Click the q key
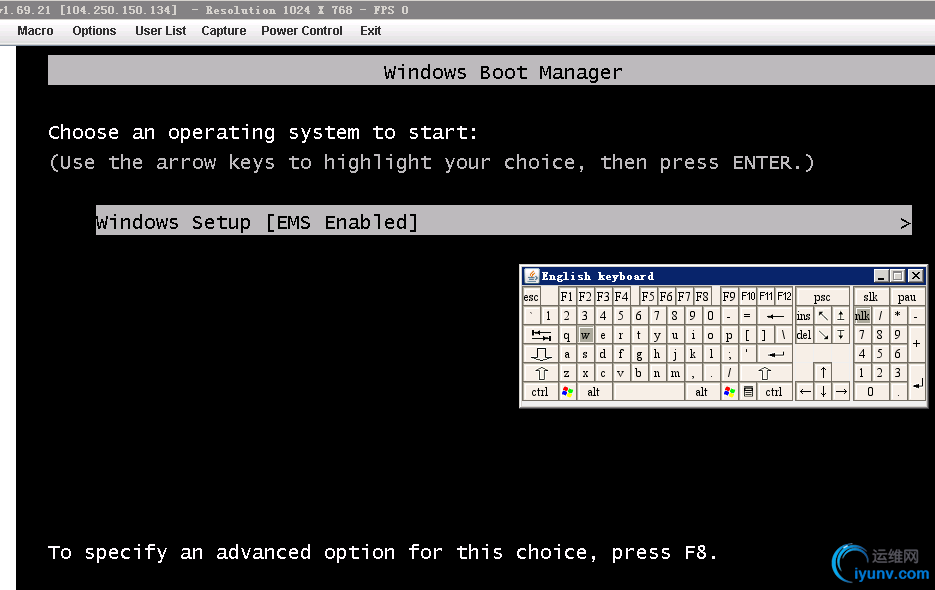The width and height of the screenshot is (935, 590). (567, 335)
